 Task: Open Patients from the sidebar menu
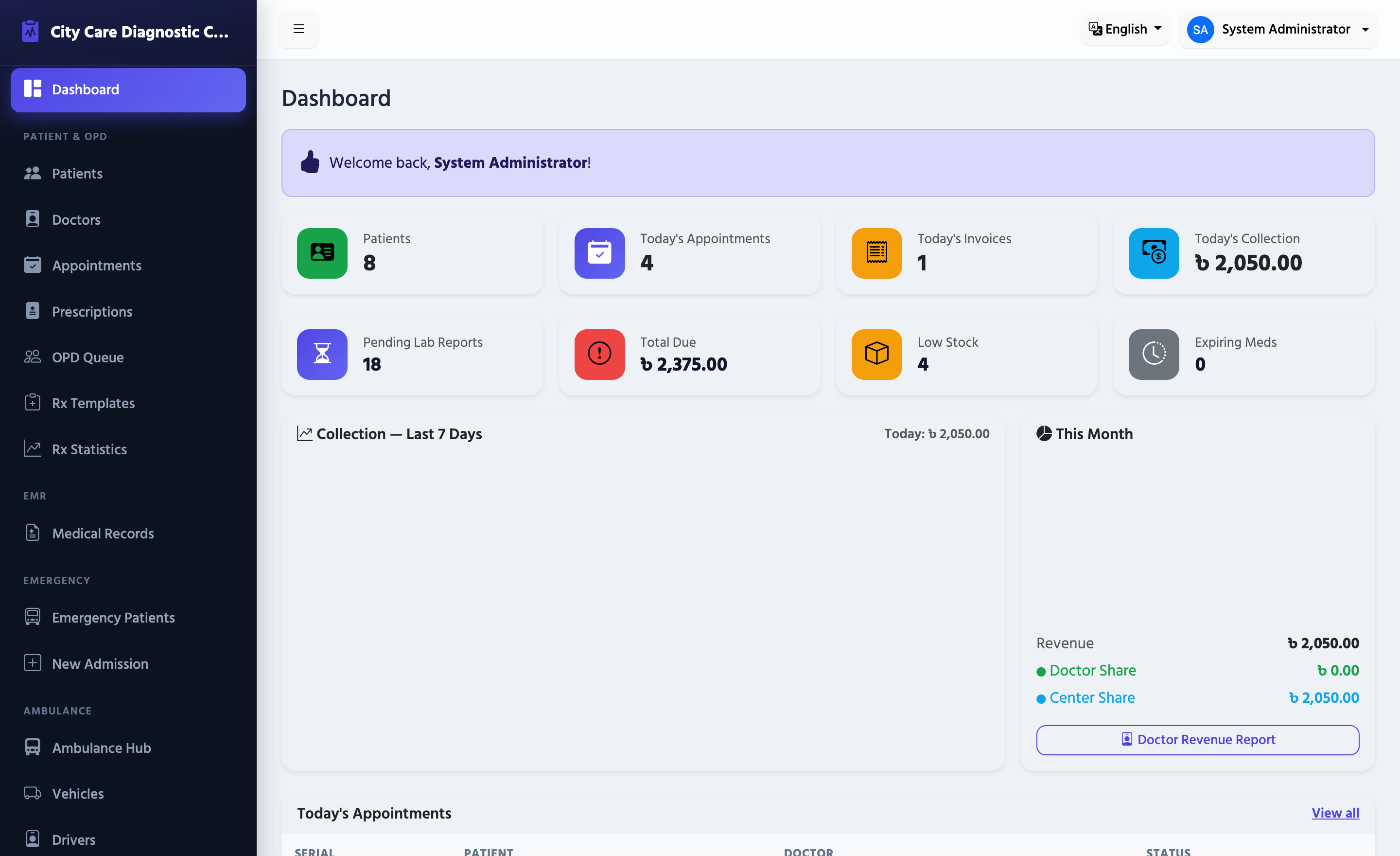click(x=128, y=173)
